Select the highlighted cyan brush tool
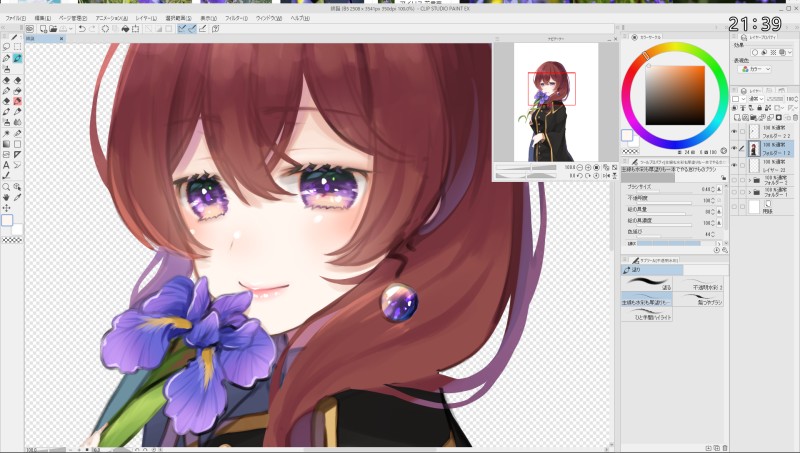This screenshot has height=453, width=800. (17, 59)
